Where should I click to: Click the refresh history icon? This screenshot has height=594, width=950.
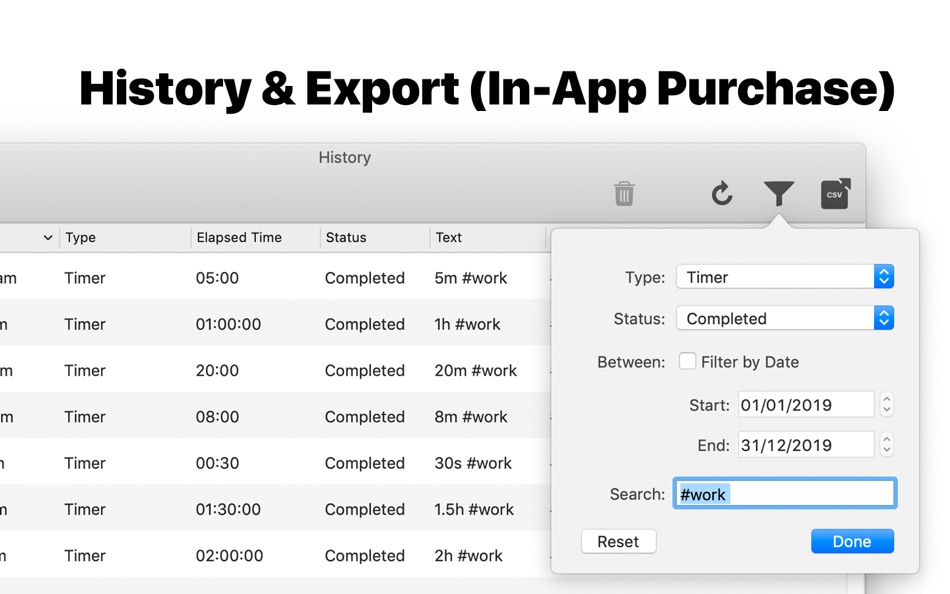[x=722, y=194]
